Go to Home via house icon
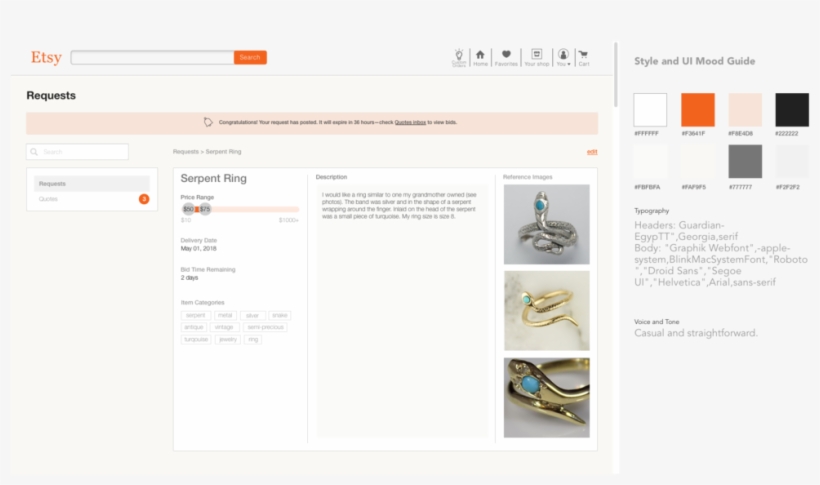Screen dimensions: 820x485 [481, 57]
